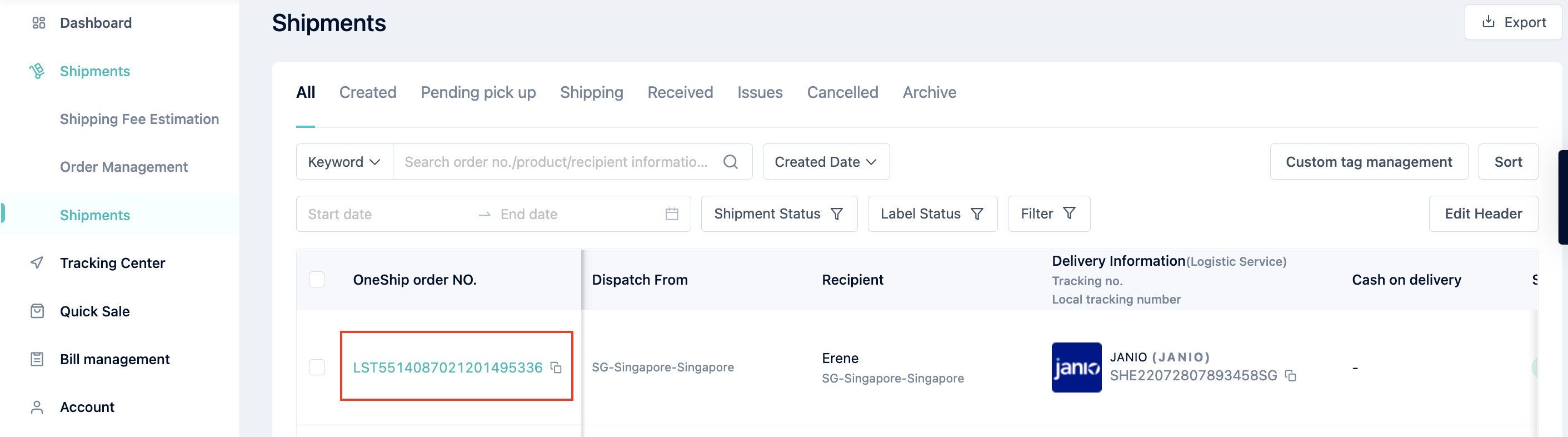Copy the SHE tracking number
The width and height of the screenshot is (1568, 437).
point(1290,375)
